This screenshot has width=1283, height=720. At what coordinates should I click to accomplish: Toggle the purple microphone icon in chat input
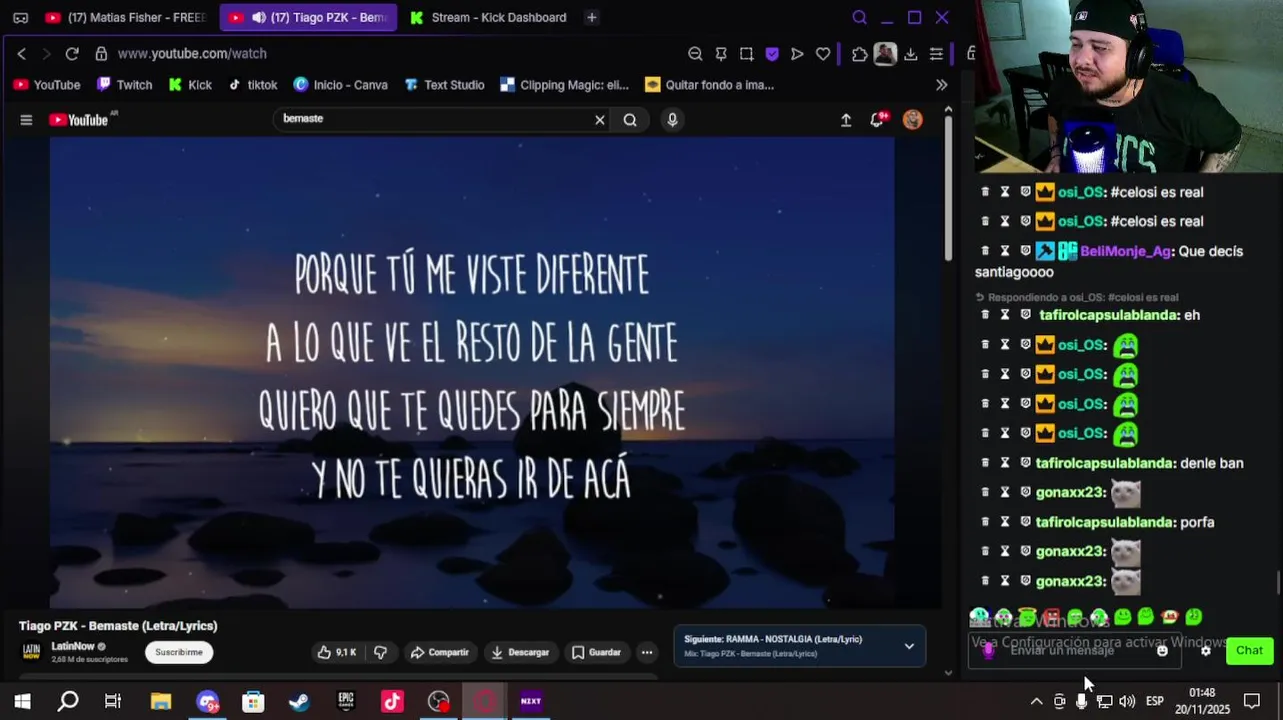[x=989, y=650]
